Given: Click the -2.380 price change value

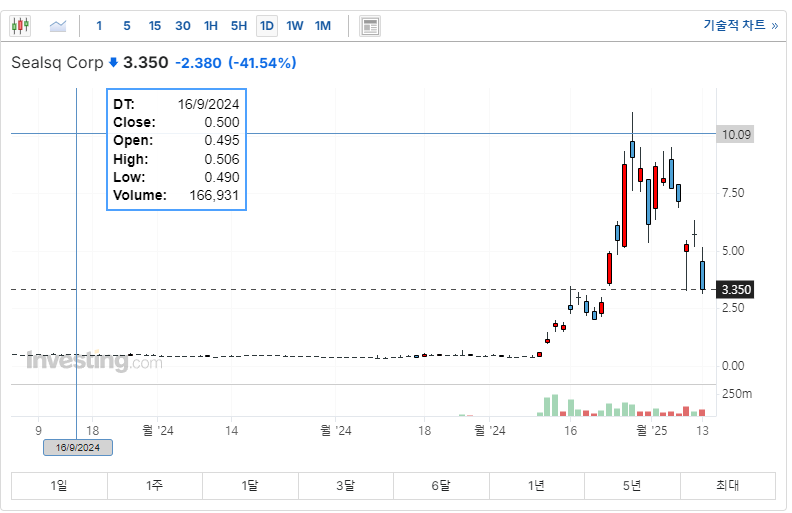Looking at the screenshot, I should click(198, 63).
